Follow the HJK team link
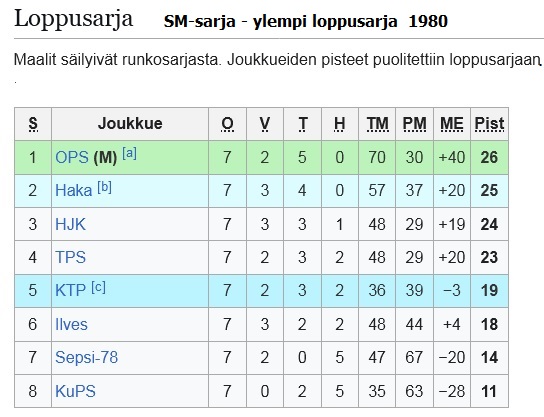The width and height of the screenshot is (544, 417). pos(70,224)
